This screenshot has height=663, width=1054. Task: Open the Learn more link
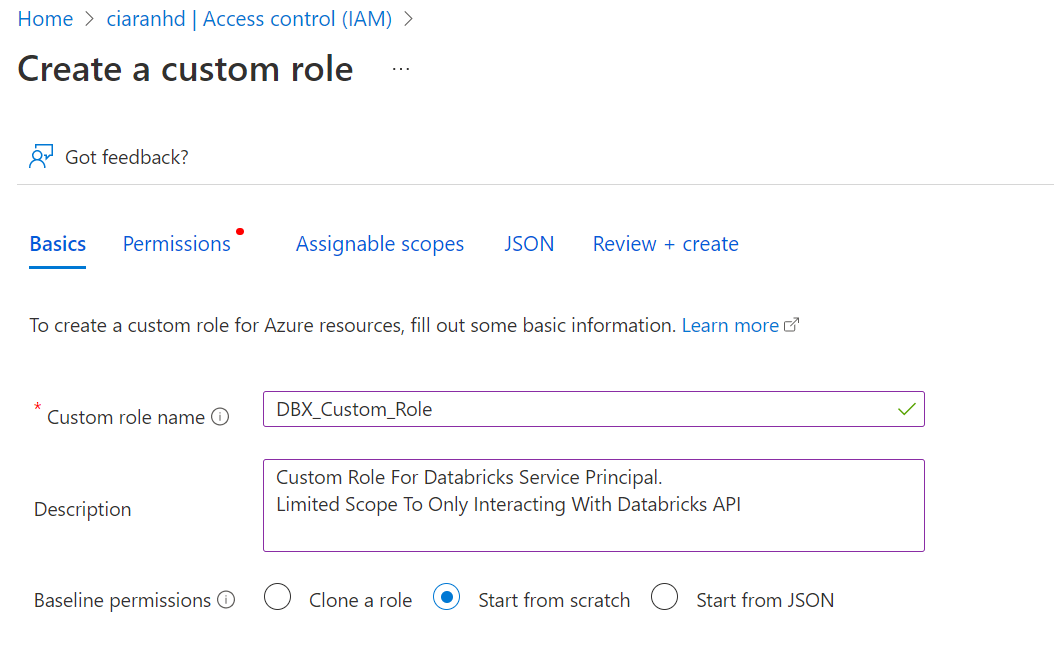730,325
